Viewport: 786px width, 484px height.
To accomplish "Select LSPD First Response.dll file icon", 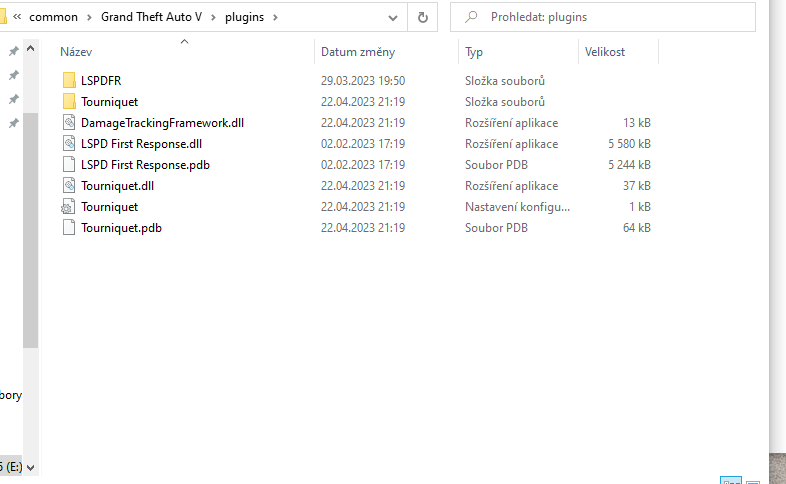I will (69, 143).
